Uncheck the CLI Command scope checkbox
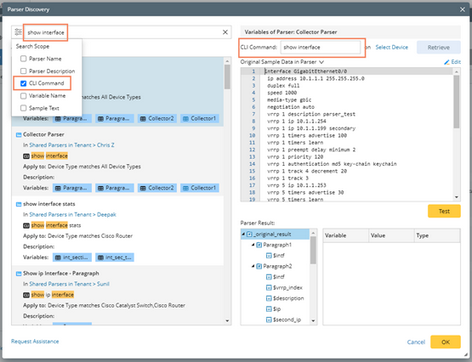Viewport: 472px width, 362px height. click(23, 83)
